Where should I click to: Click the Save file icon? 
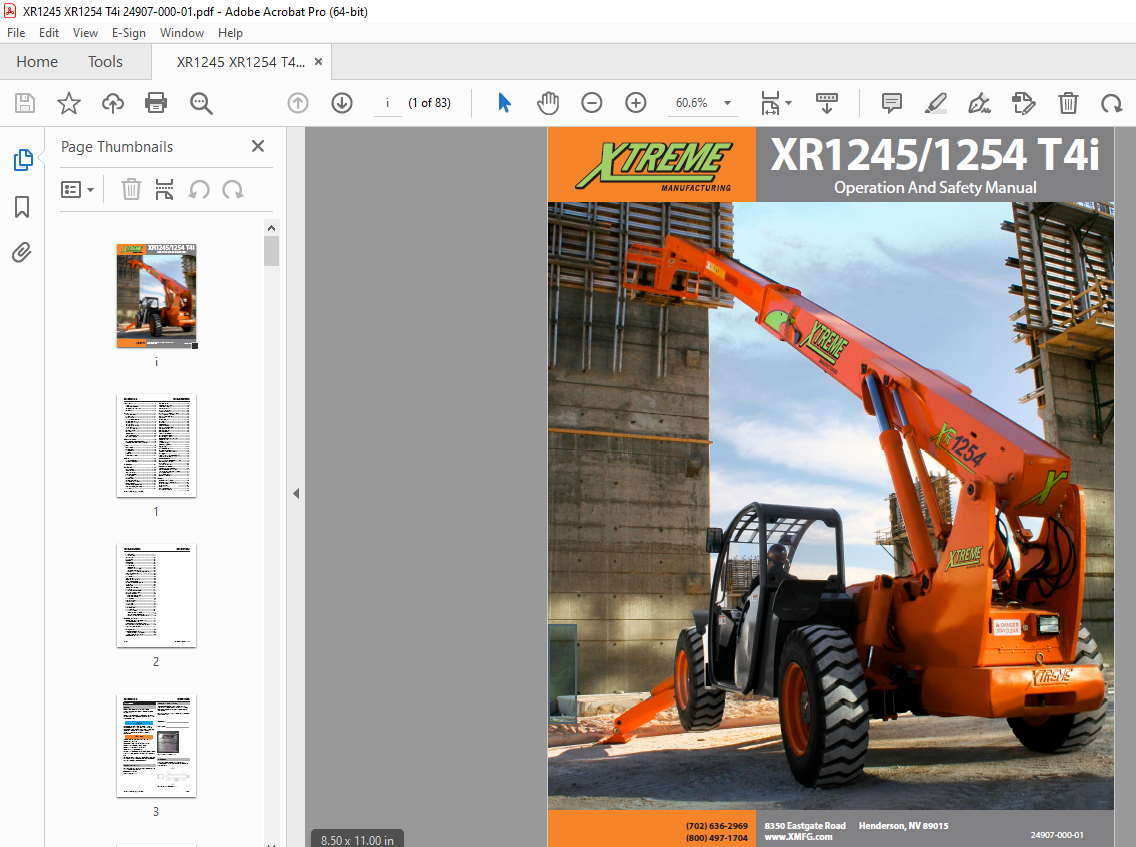click(x=25, y=103)
